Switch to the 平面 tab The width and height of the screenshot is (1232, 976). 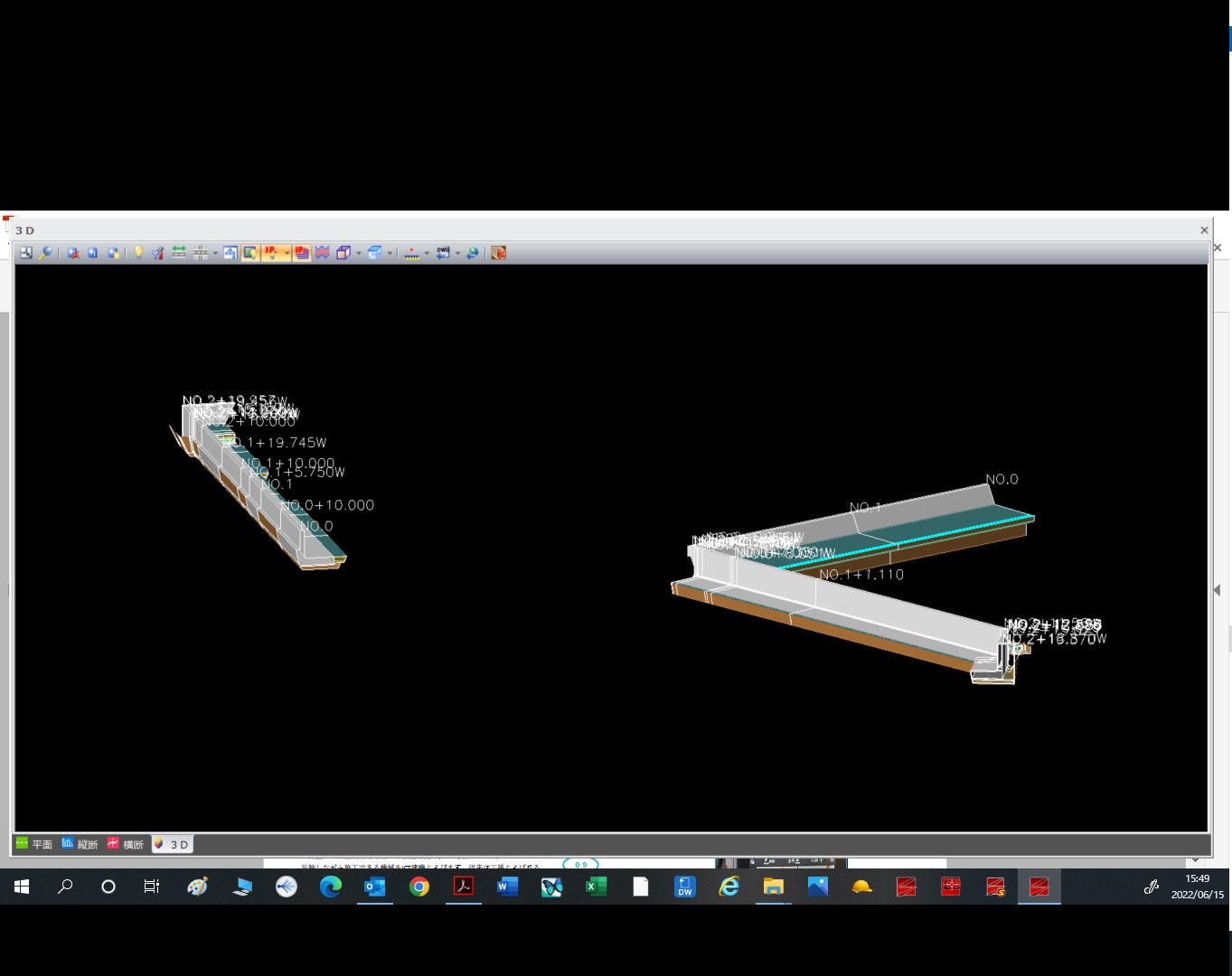(34, 844)
